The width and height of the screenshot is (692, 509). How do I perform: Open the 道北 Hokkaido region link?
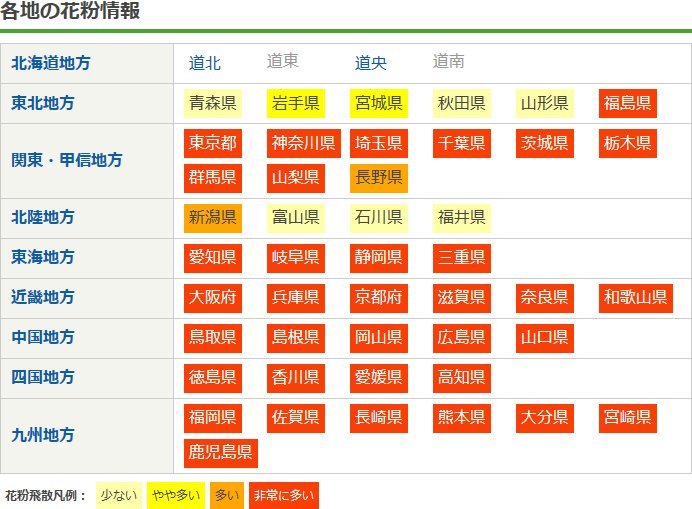(x=205, y=63)
